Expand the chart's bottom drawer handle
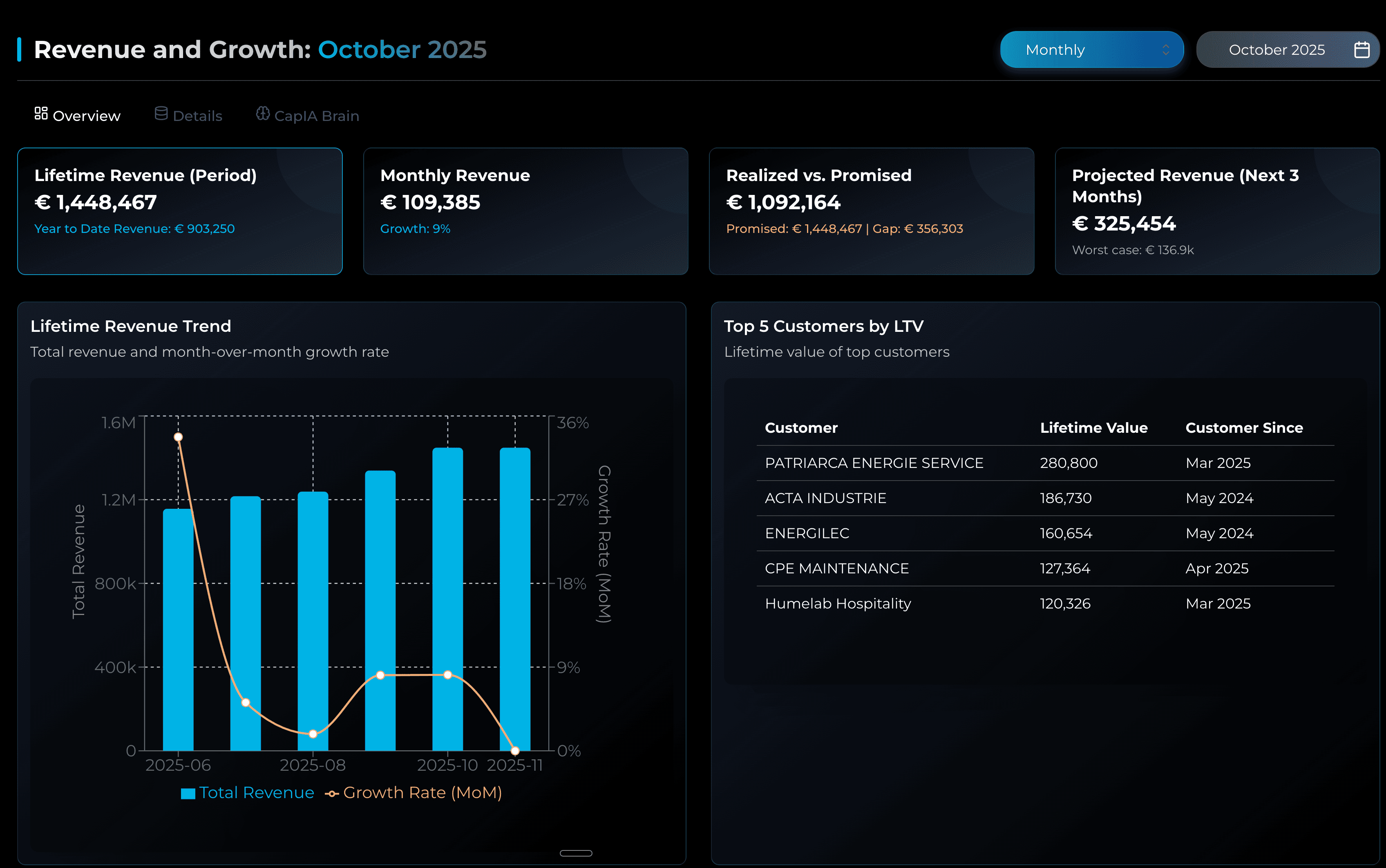This screenshot has height=868, width=1386. tap(576, 853)
